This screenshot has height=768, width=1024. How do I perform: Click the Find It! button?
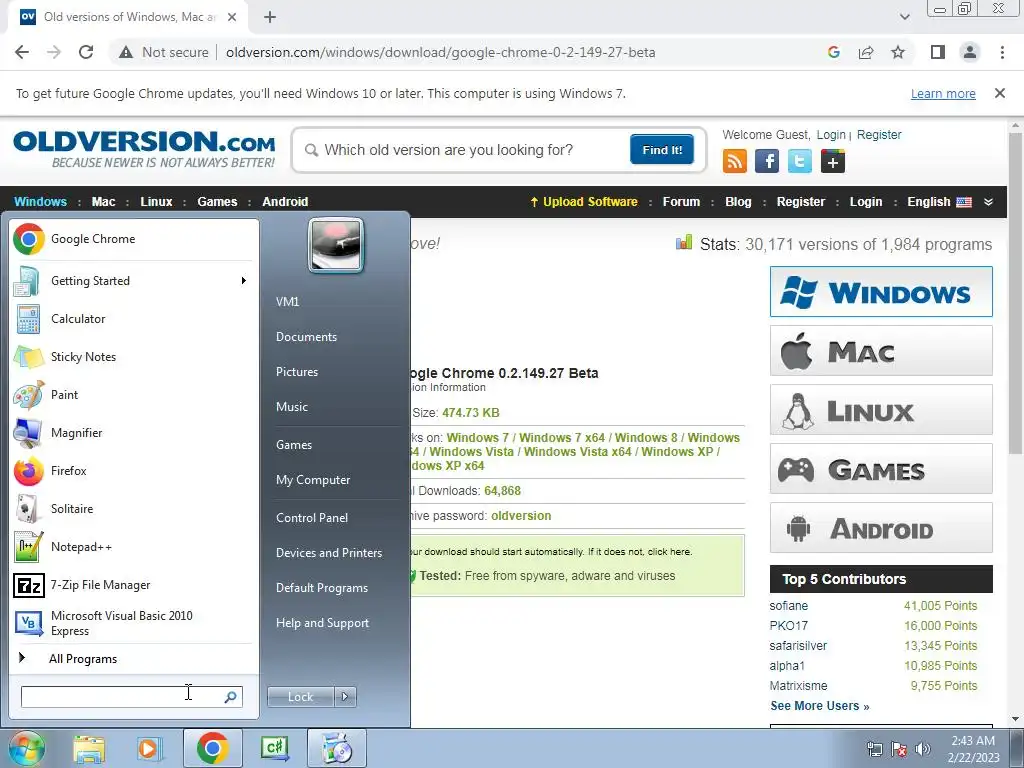click(x=662, y=150)
